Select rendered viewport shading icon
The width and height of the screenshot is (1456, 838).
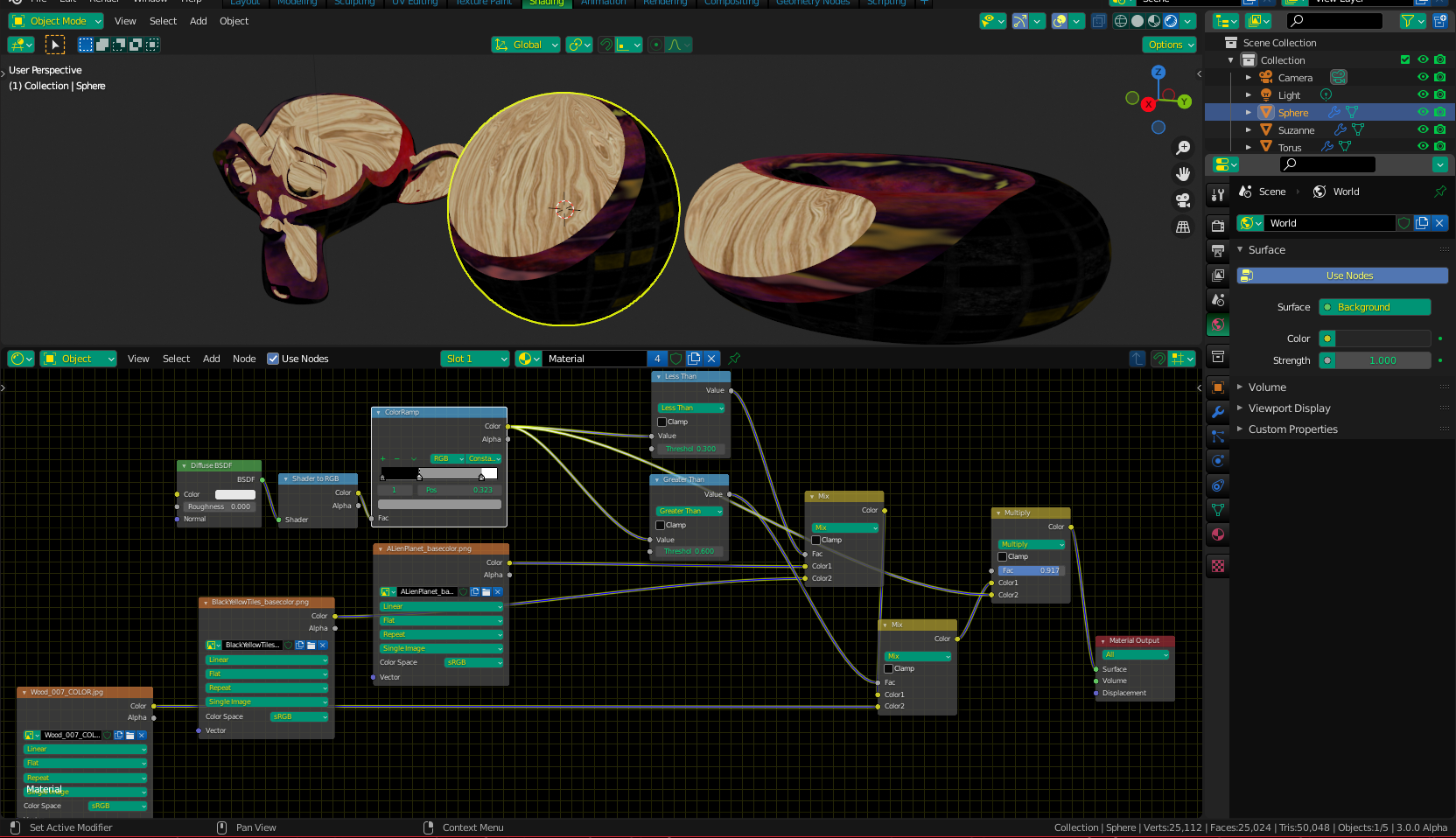pyautogui.click(x=1171, y=21)
